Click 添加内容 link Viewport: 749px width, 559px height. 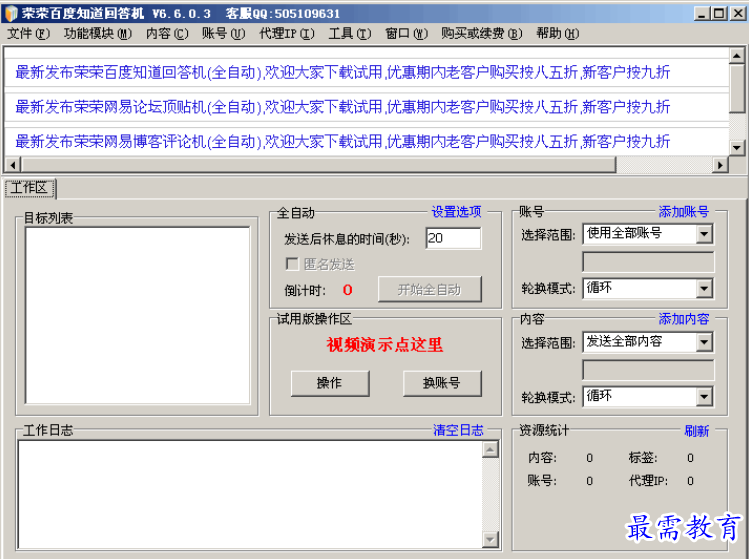(x=684, y=319)
